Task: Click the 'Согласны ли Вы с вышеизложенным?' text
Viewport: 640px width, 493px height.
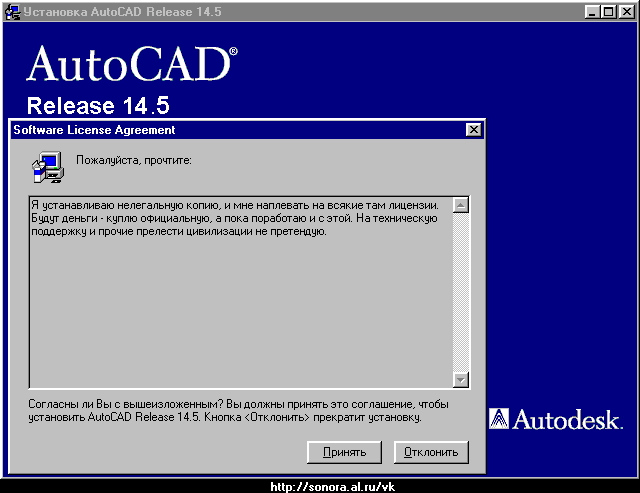Action: (126, 404)
